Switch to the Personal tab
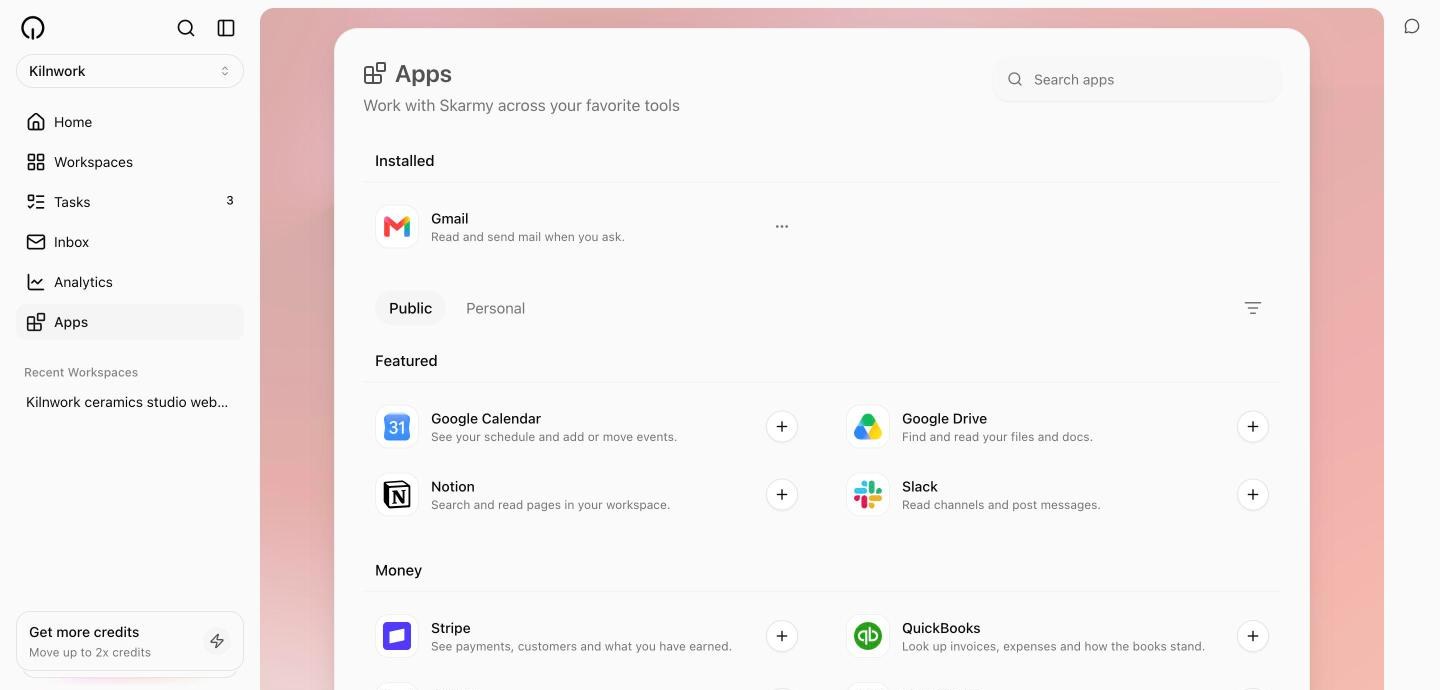The width and height of the screenshot is (1440, 690). pos(495,308)
